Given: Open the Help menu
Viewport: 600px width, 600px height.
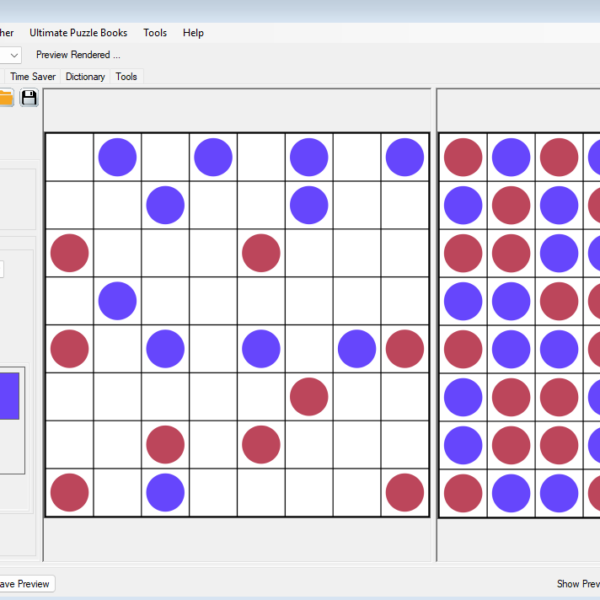Looking at the screenshot, I should 193,33.
